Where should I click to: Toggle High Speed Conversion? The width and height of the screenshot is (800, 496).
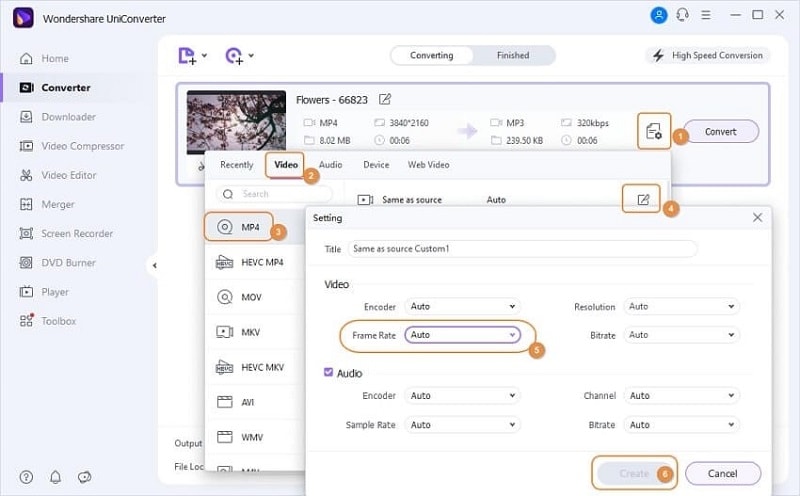pos(708,55)
